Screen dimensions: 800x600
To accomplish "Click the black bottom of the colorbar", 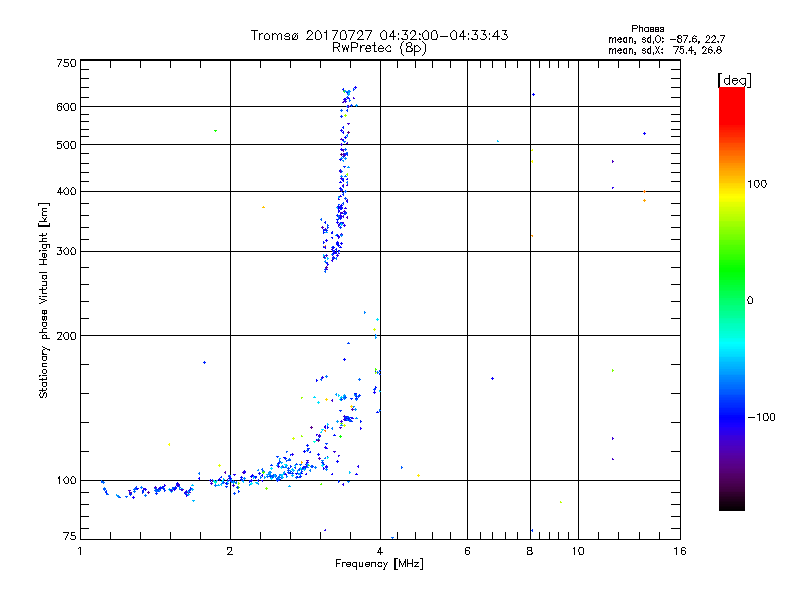I will (x=732, y=503).
